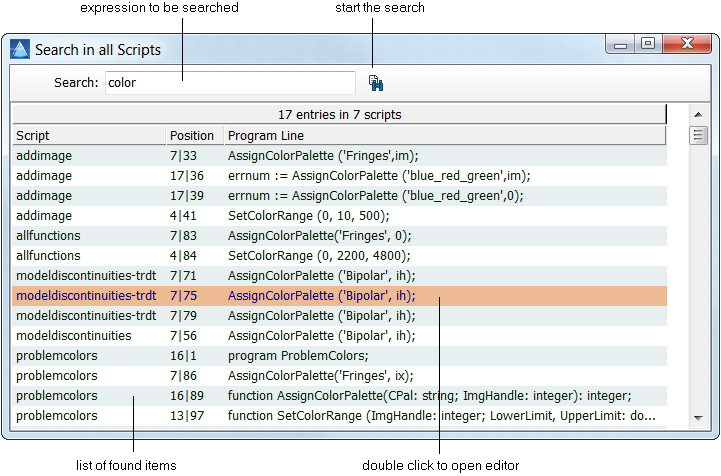The image size is (721, 476).
Task: Click the results list scrollbar thumb
Action: pos(698,135)
